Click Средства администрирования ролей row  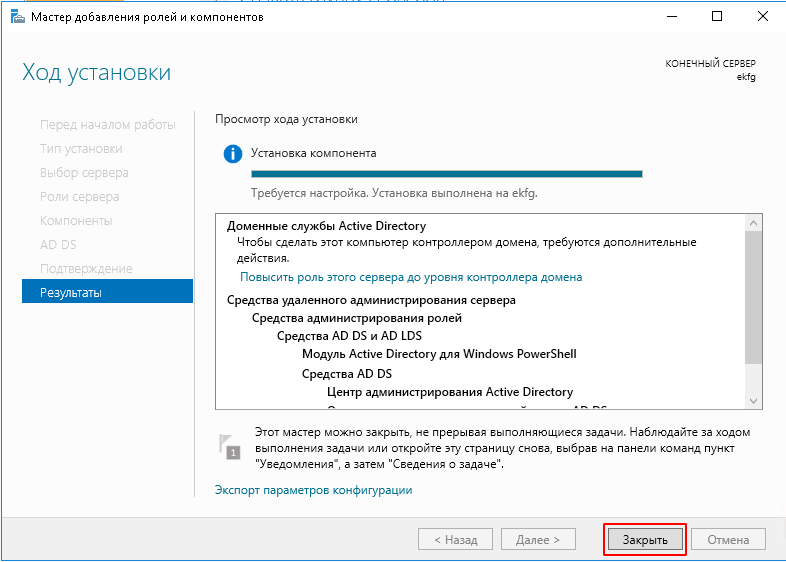(356, 318)
